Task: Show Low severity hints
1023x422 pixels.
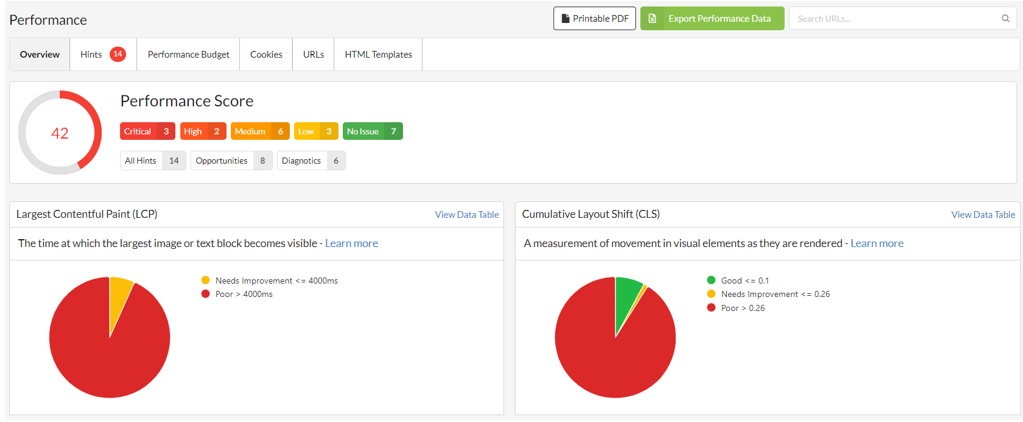Action: [316, 131]
